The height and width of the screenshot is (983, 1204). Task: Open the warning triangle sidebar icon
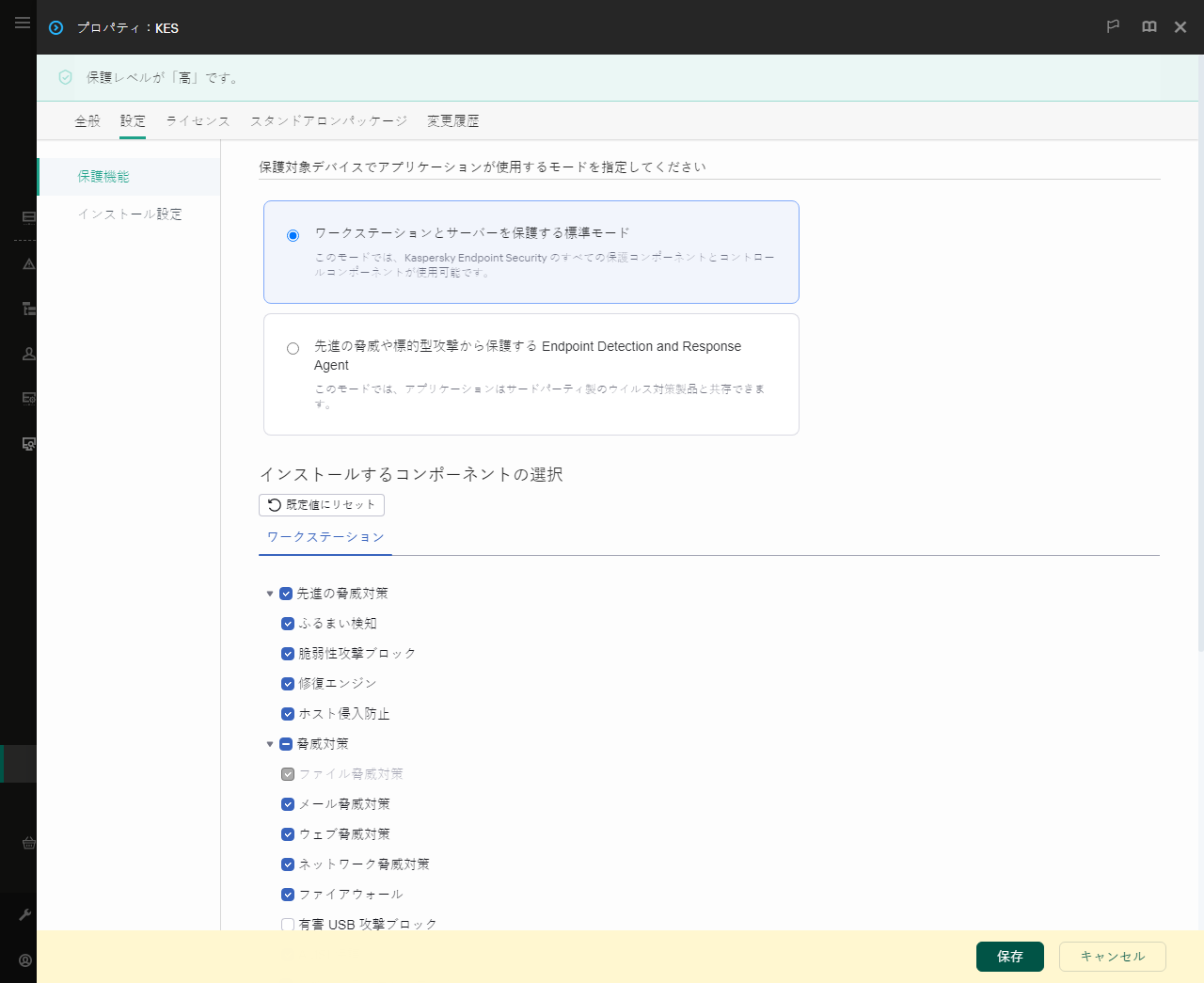click(29, 264)
